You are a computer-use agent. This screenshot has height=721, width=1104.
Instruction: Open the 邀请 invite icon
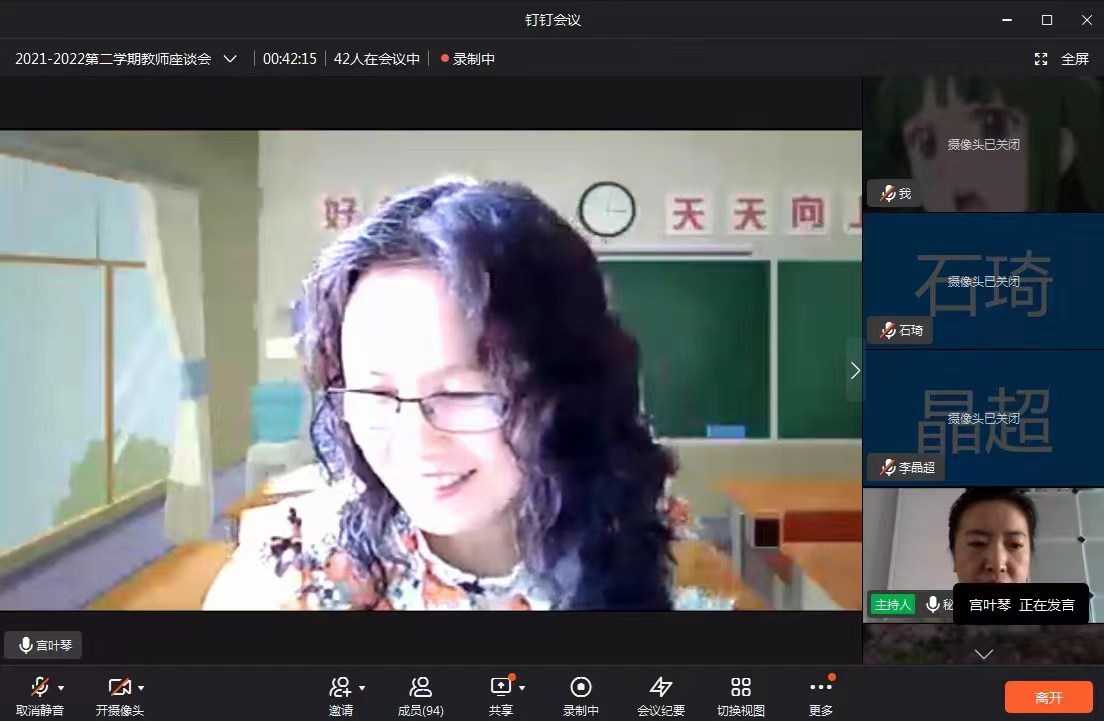(340, 687)
